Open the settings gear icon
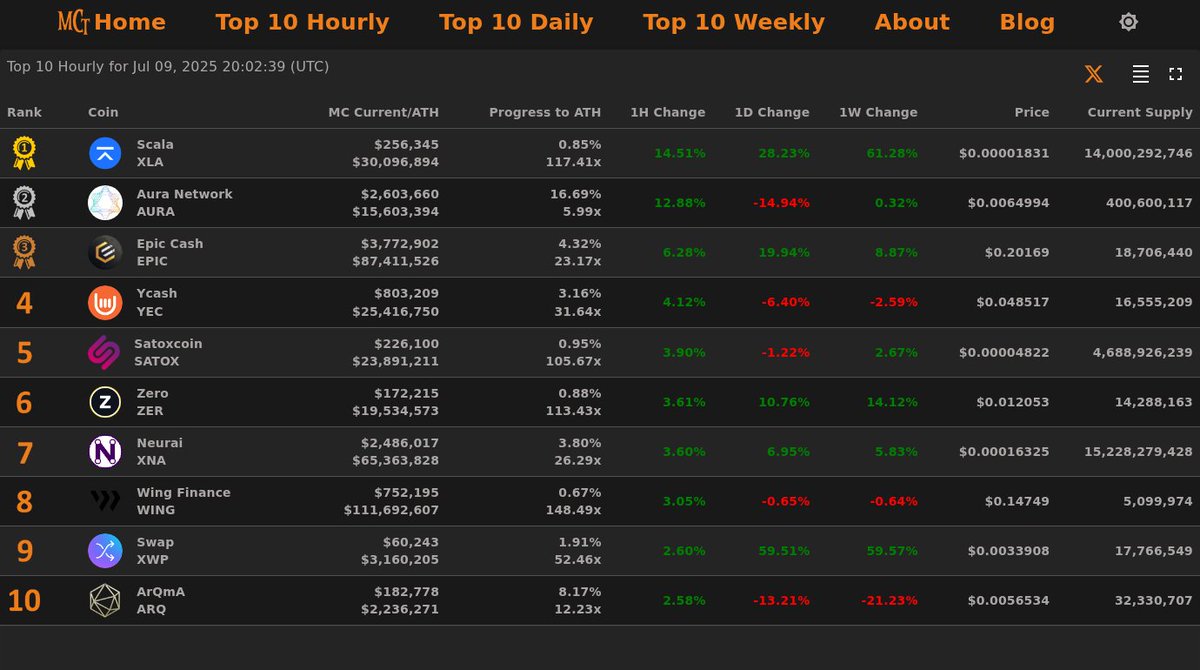1200x670 pixels. pyautogui.click(x=1128, y=22)
